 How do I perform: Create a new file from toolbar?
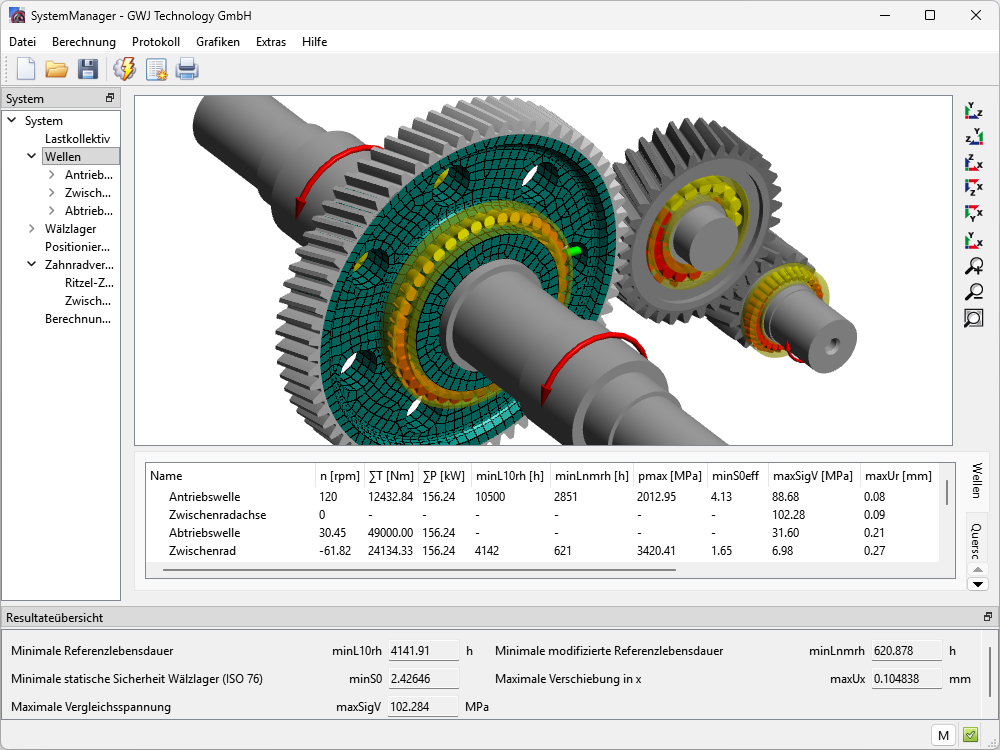(26, 69)
